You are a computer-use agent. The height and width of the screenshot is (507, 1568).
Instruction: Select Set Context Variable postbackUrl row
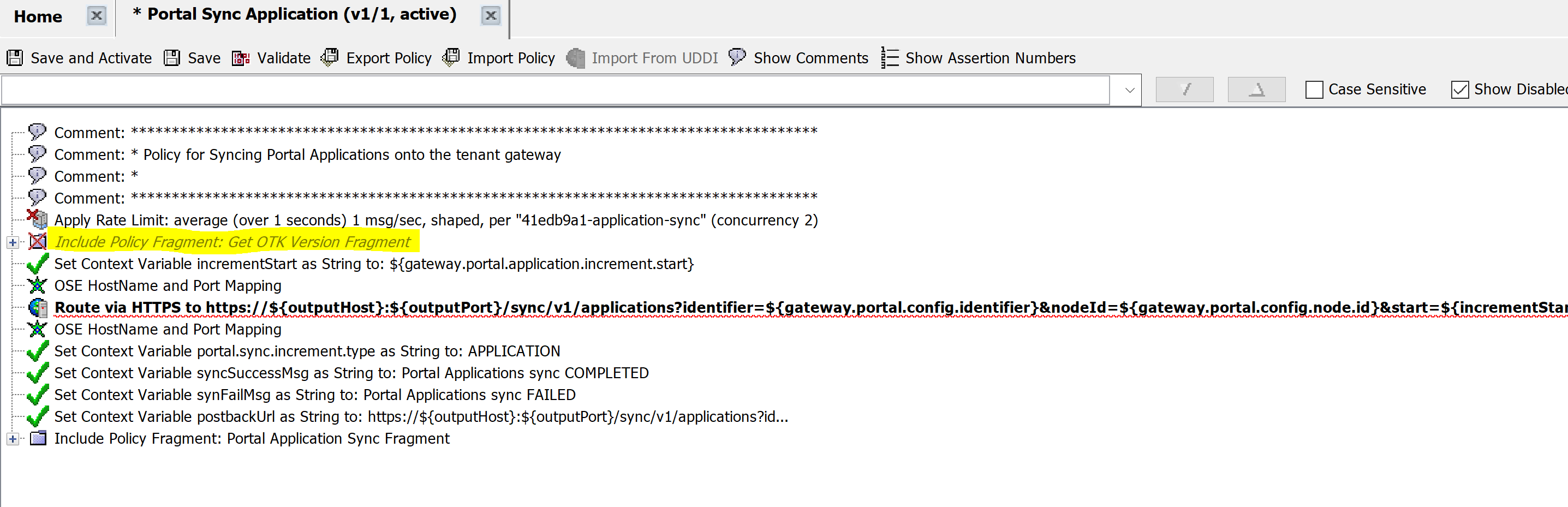[421, 417]
